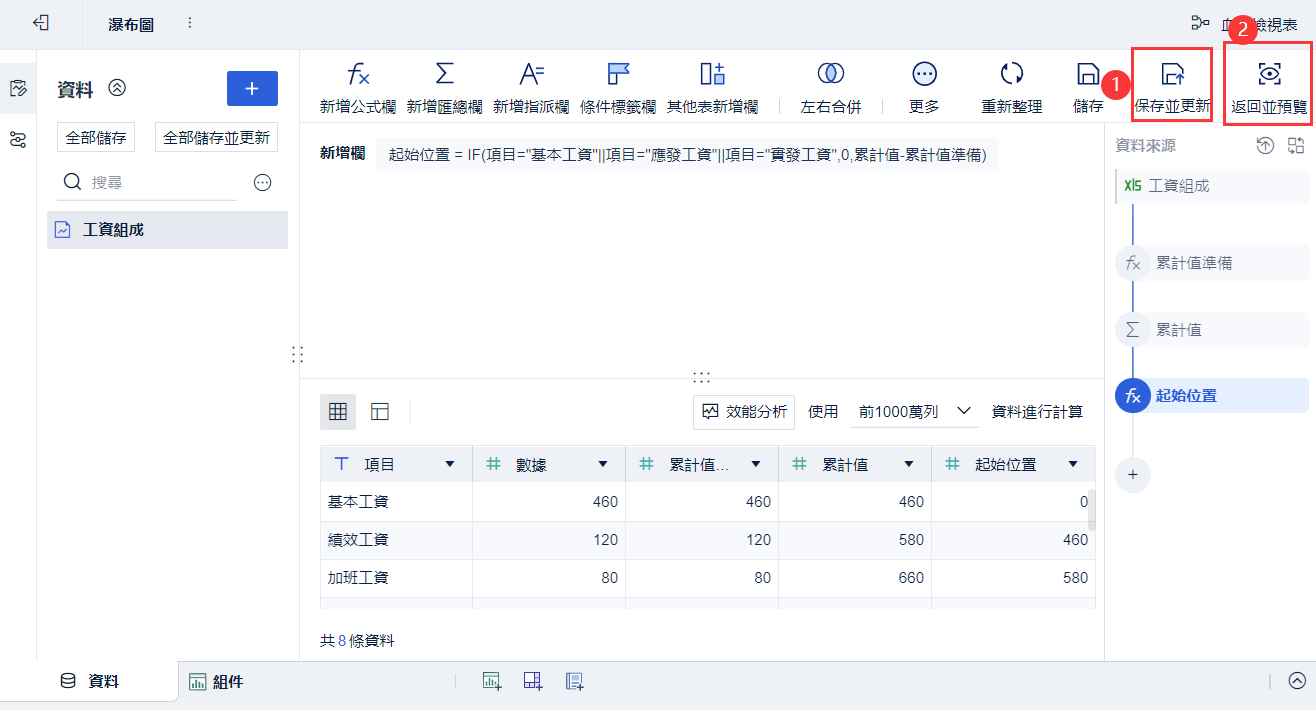Click the 數據 column header
Screen dimensions: 1316x710
coord(549,464)
